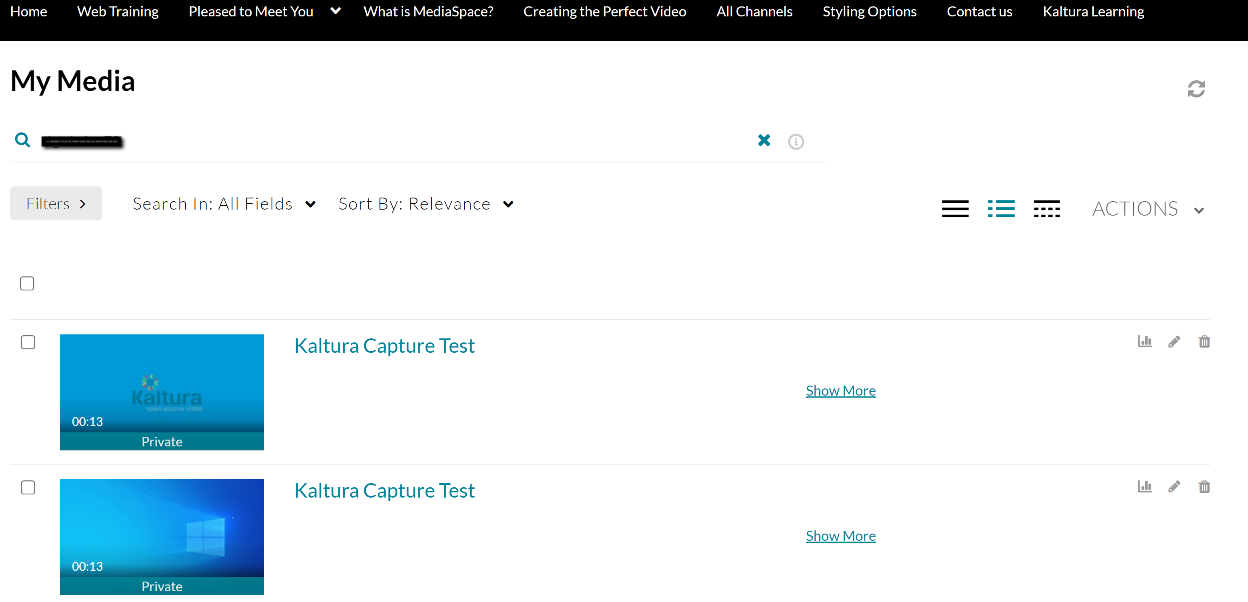Show More for second media entry
The image size is (1248, 602).
(841, 536)
